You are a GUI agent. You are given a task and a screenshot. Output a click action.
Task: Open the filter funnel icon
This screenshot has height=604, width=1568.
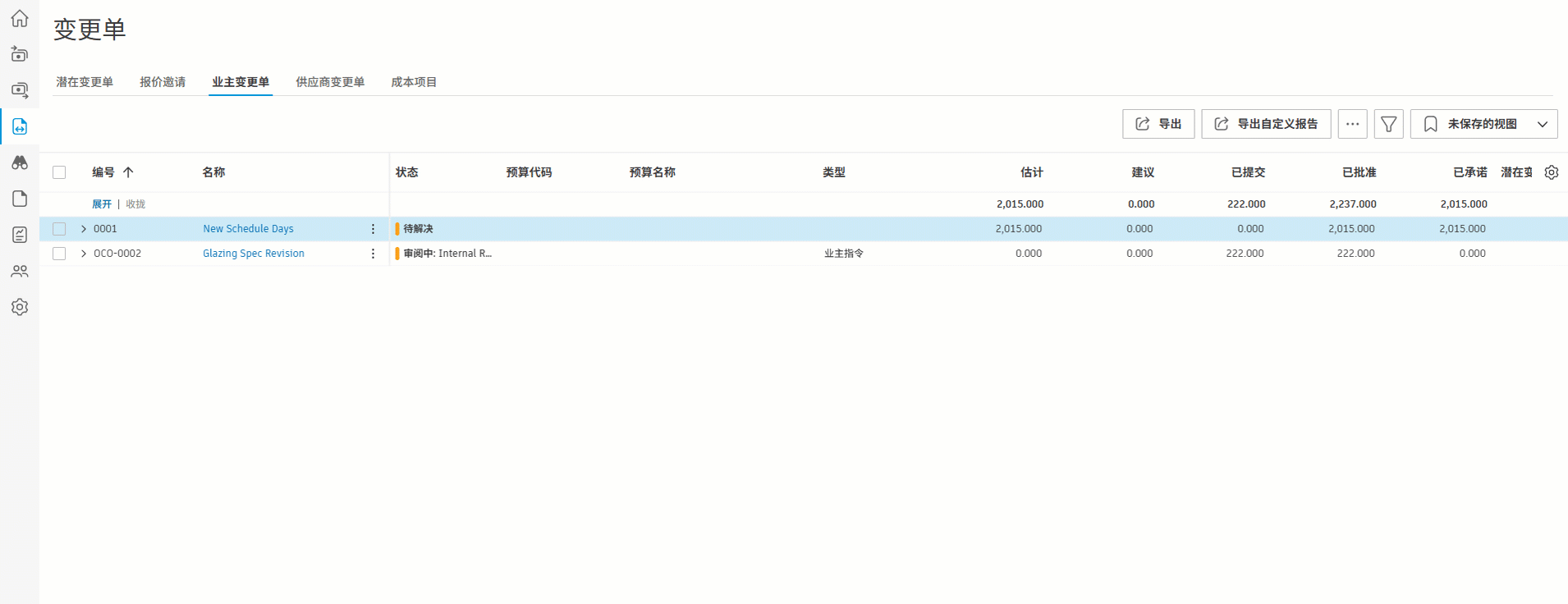(x=1388, y=124)
